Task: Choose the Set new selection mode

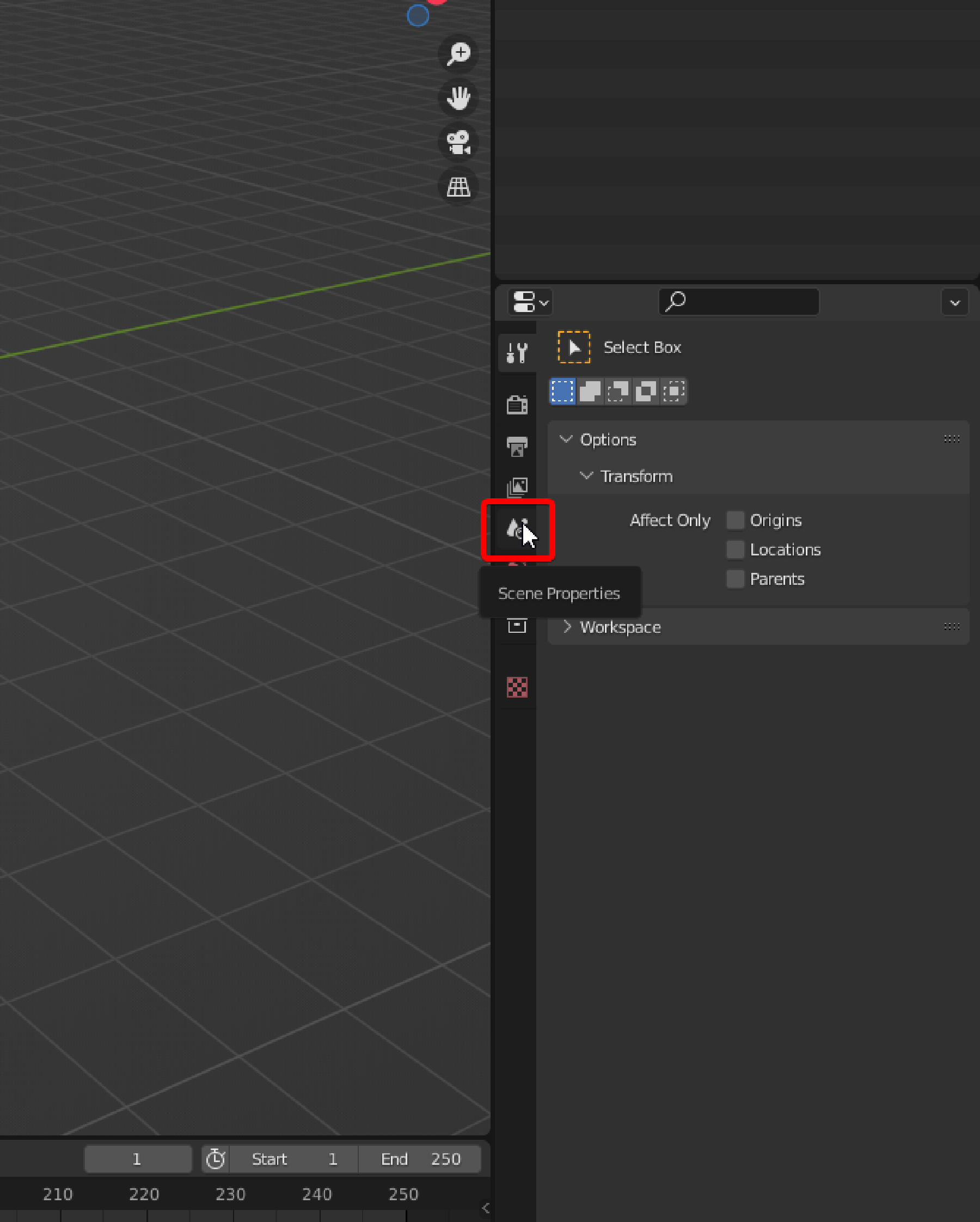Action: click(x=562, y=391)
